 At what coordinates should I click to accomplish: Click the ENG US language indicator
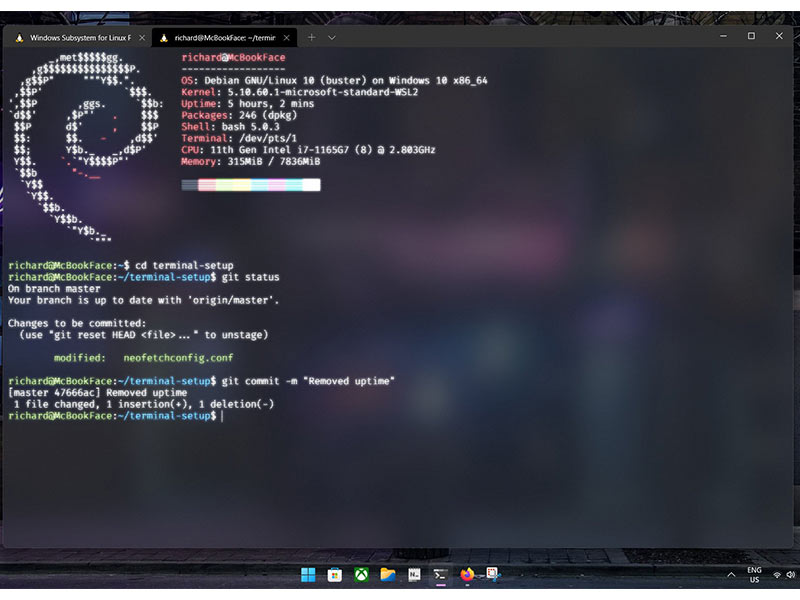pos(754,575)
